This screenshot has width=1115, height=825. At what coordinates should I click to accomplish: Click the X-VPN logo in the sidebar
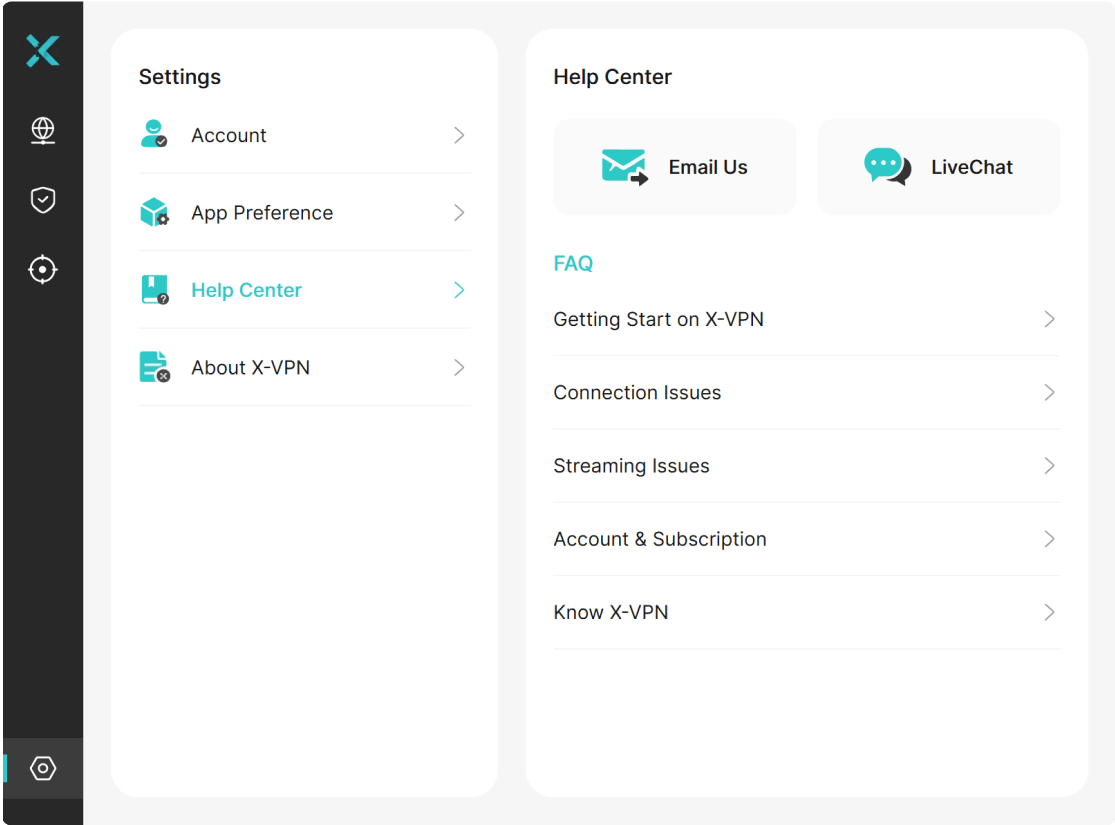pos(43,50)
